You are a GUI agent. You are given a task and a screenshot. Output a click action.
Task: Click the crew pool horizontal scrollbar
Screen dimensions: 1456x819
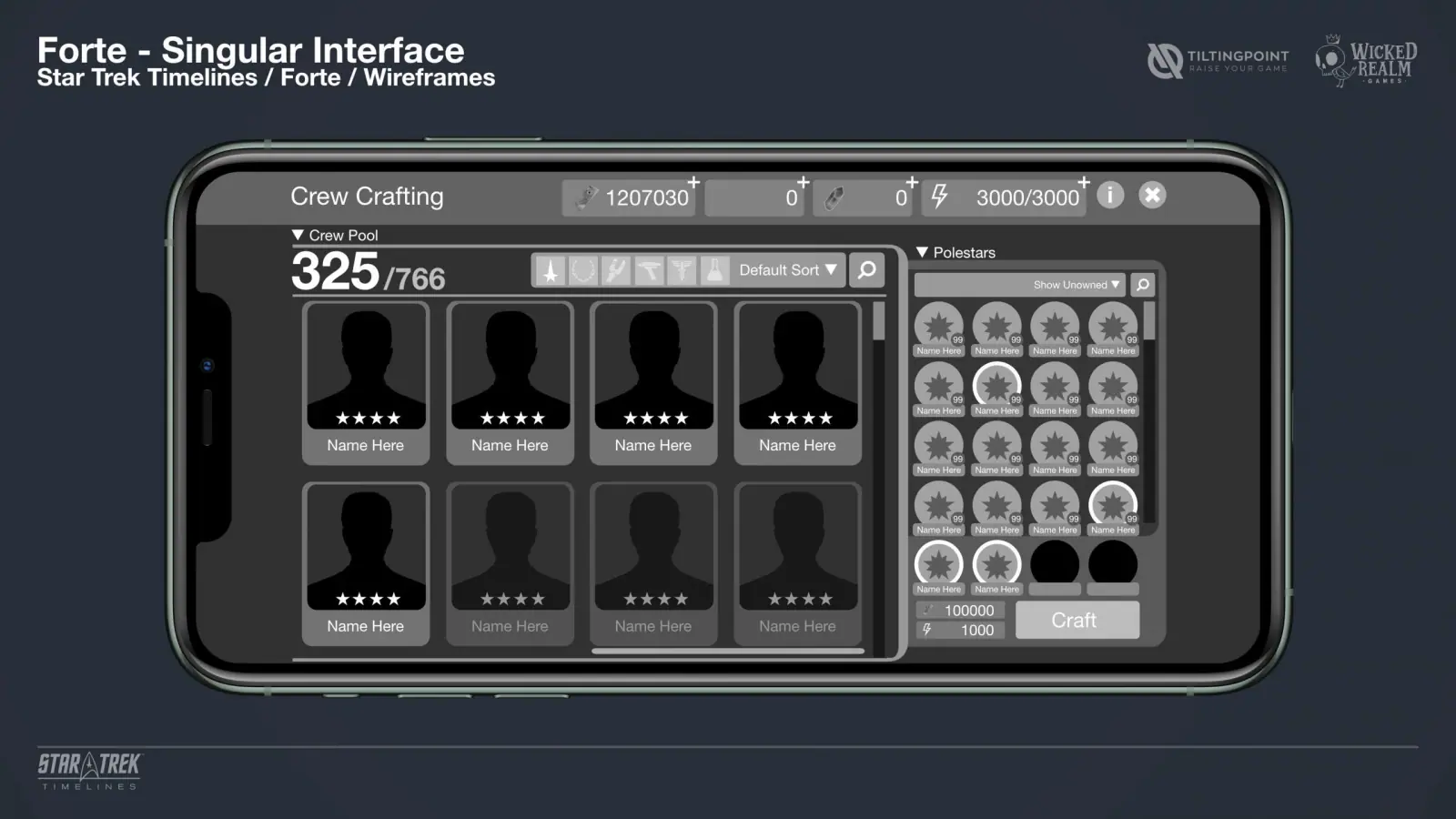click(x=728, y=651)
